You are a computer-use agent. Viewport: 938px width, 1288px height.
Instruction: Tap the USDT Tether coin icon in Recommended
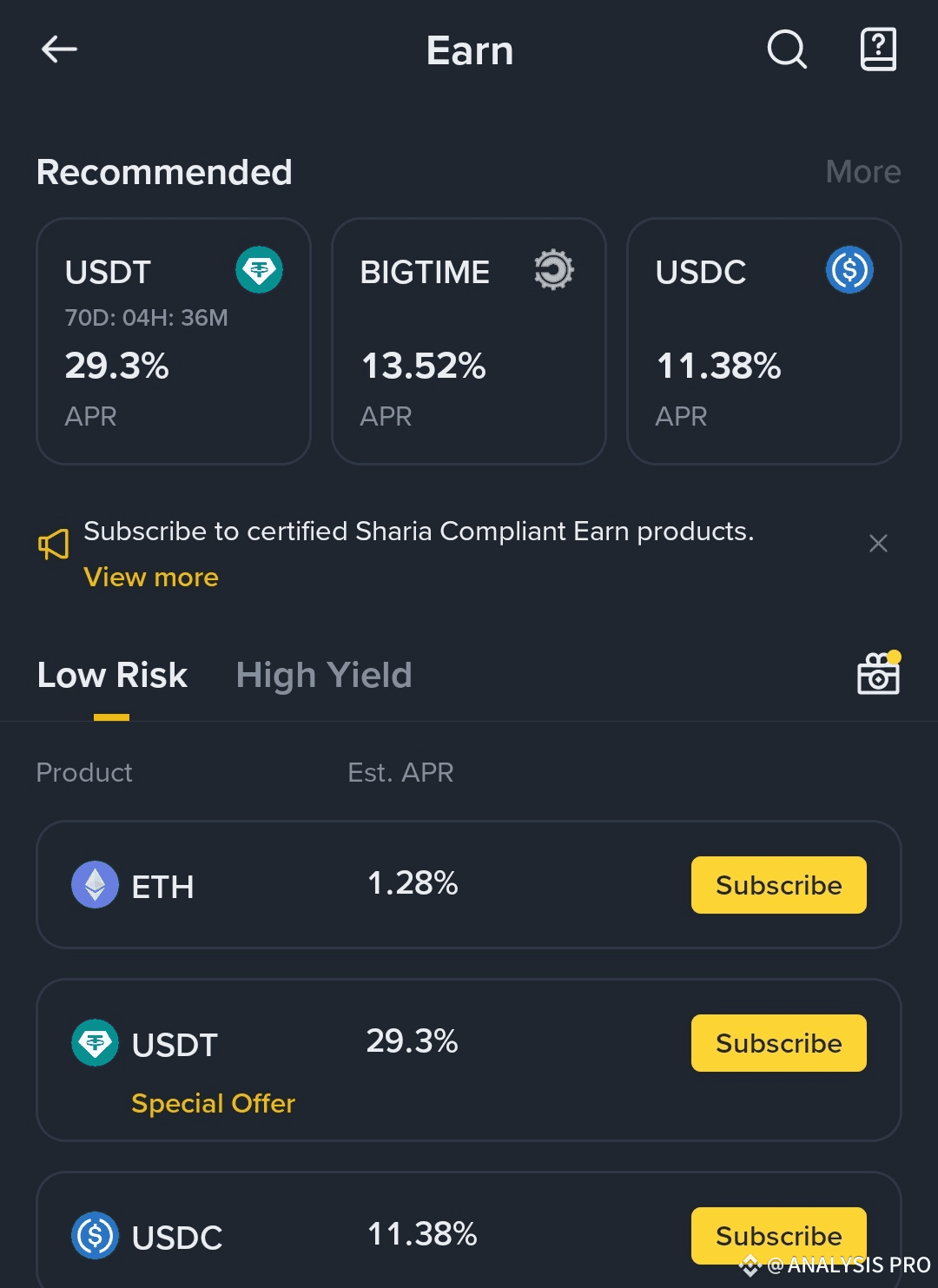click(x=259, y=270)
